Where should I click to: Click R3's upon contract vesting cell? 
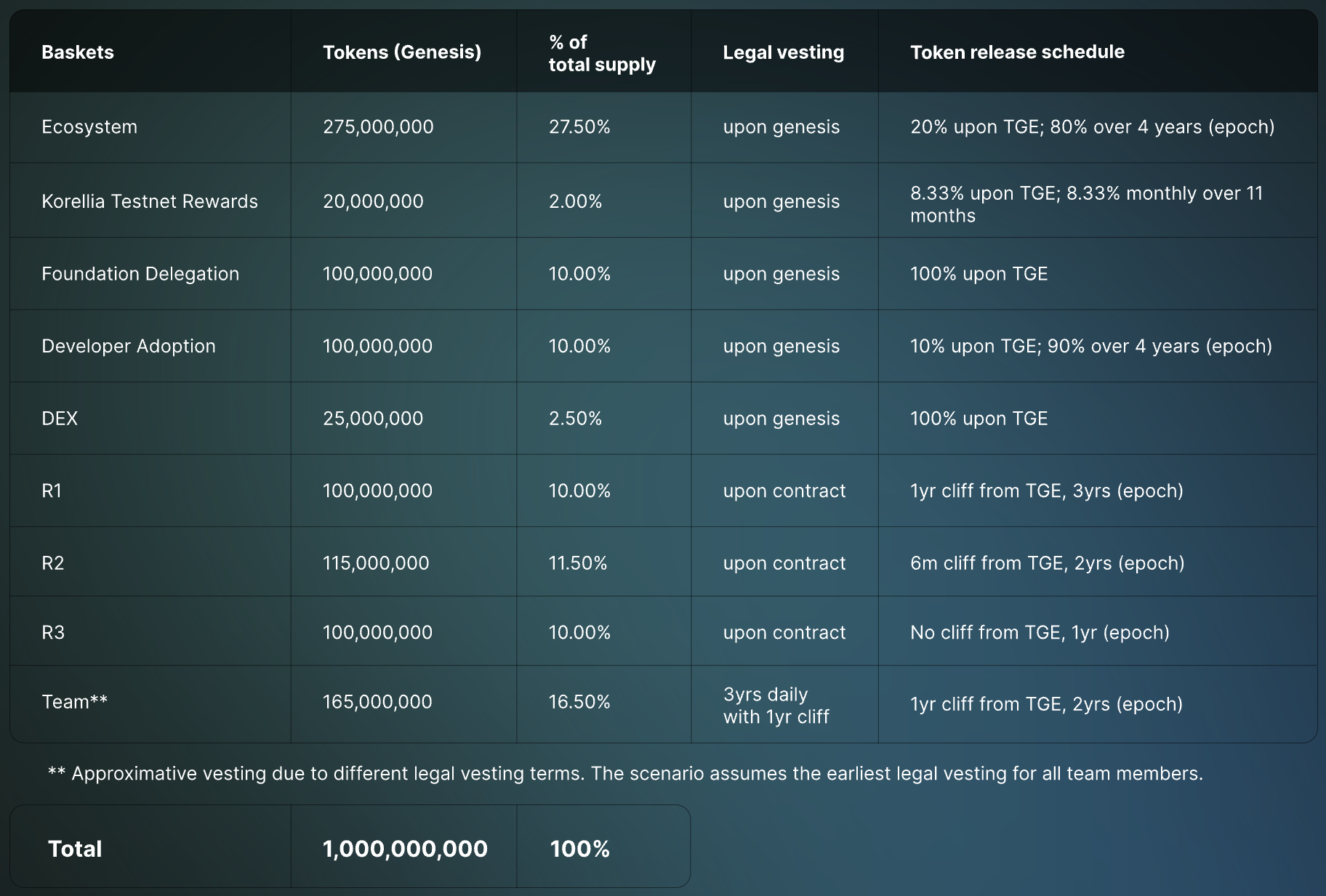[784, 633]
